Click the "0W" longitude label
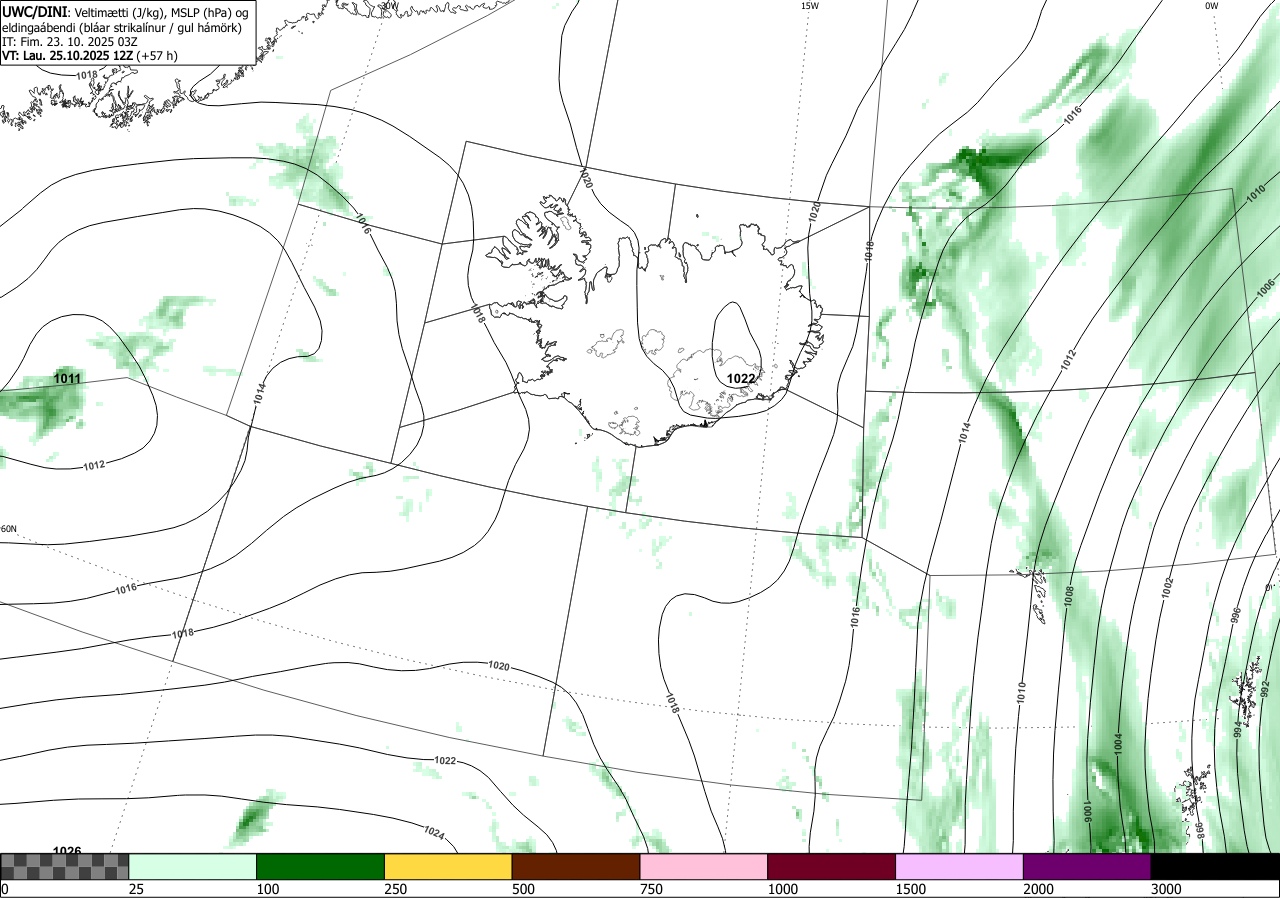This screenshot has height=898, width=1280. [1211, 6]
